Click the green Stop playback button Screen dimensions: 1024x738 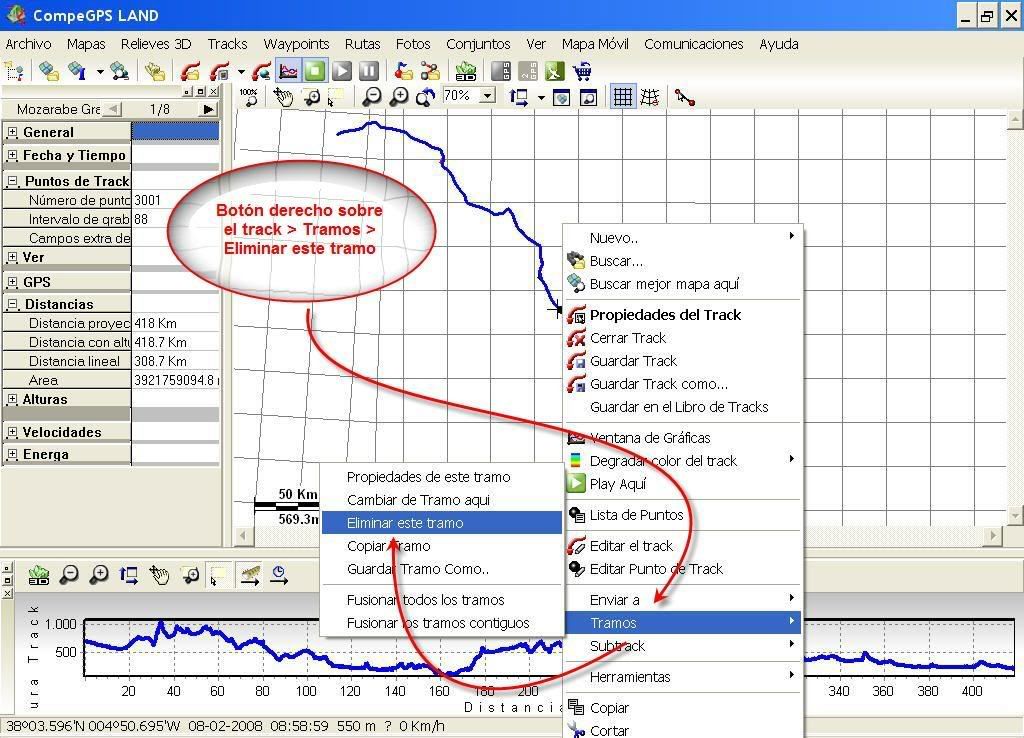[x=315, y=71]
